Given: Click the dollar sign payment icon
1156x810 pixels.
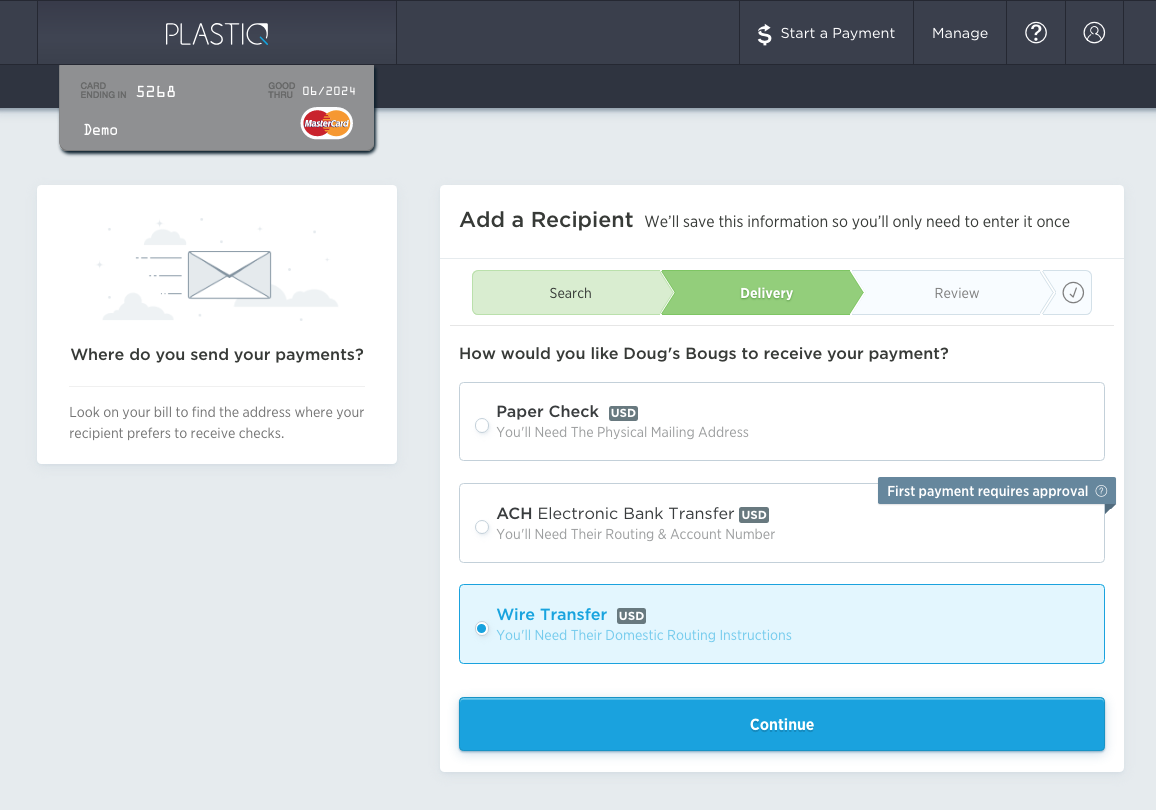Looking at the screenshot, I should click(765, 34).
